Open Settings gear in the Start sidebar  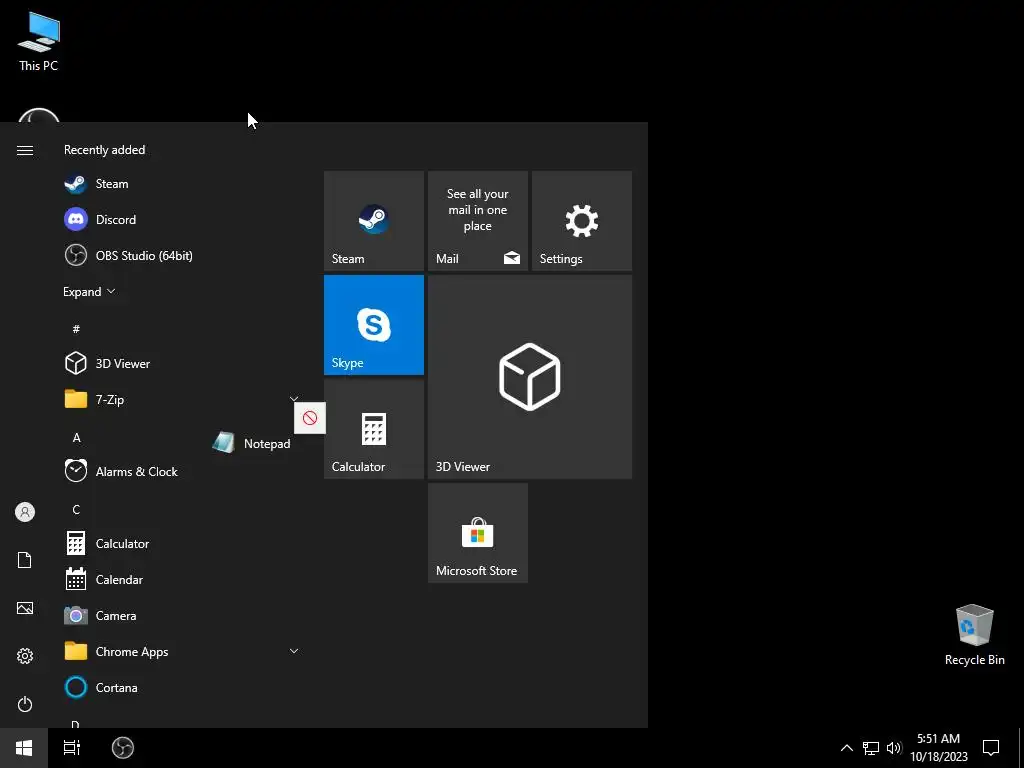[x=25, y=656]
